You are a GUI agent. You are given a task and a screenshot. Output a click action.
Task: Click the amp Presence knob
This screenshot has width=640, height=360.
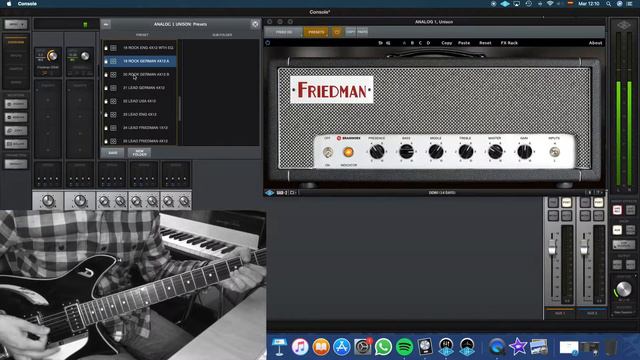(x=377, y=152)
